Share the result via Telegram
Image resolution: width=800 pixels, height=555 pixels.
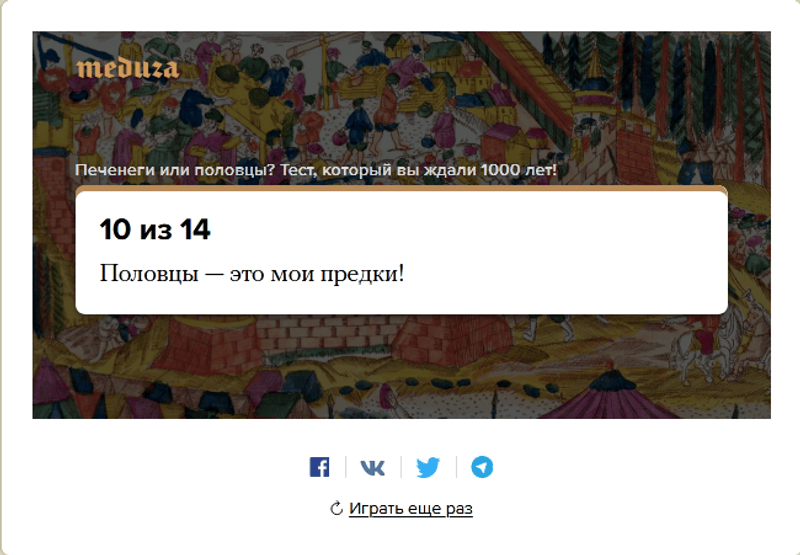tap(482, 467)
